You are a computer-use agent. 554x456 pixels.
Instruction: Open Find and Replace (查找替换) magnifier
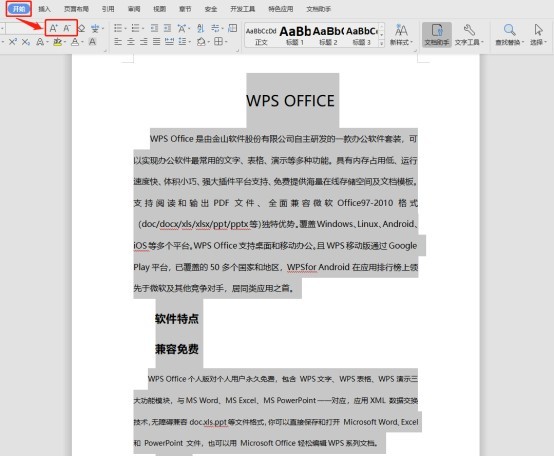point(509,35)
